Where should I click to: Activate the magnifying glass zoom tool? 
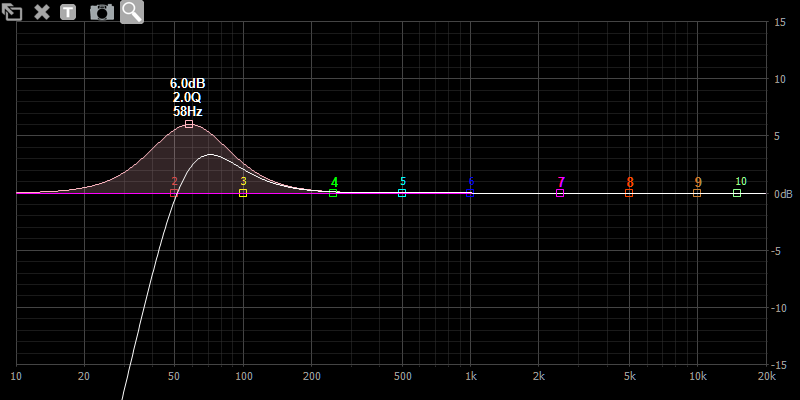pos(132,12)
